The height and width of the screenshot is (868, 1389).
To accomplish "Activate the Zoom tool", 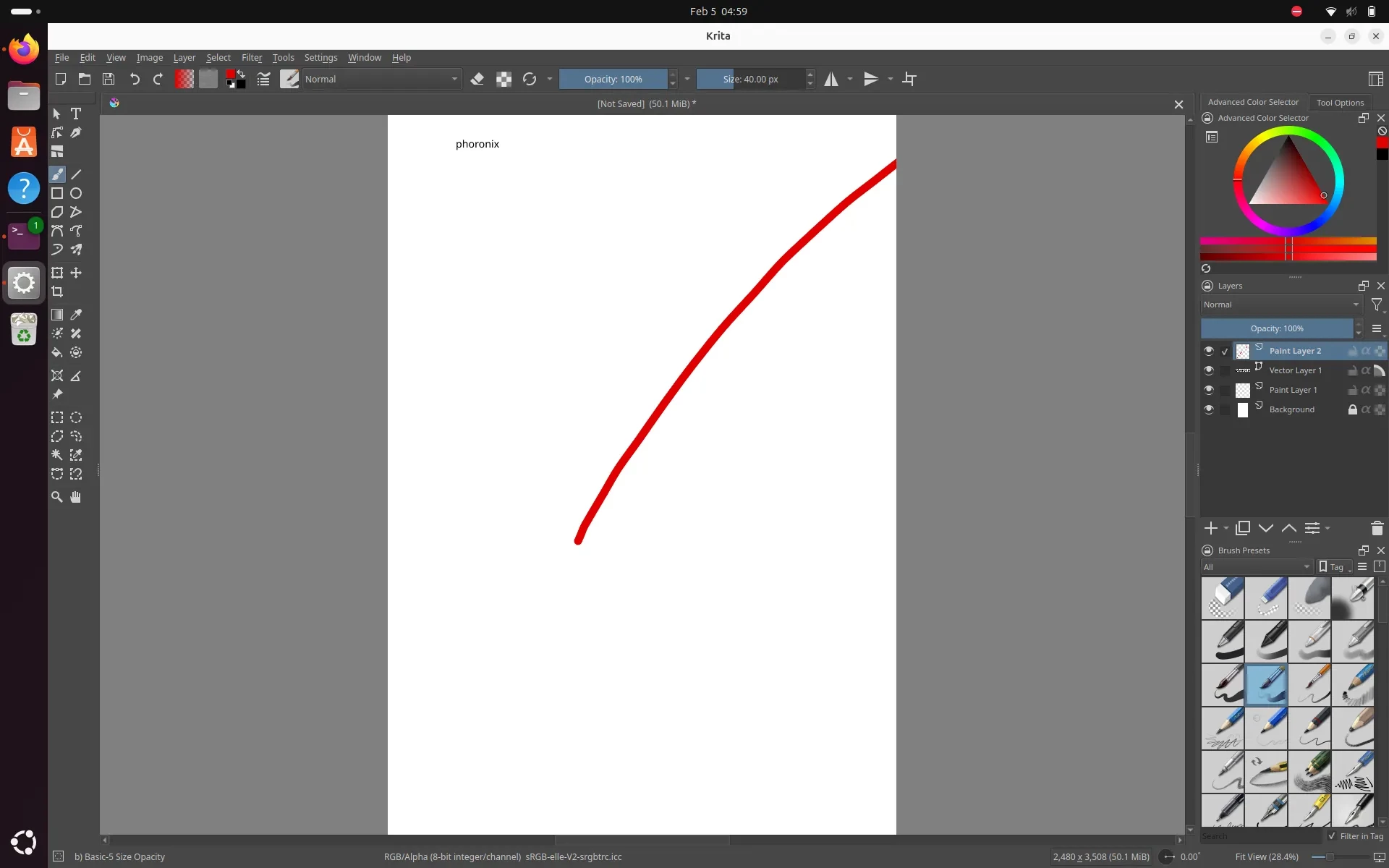I will (57, 498).
